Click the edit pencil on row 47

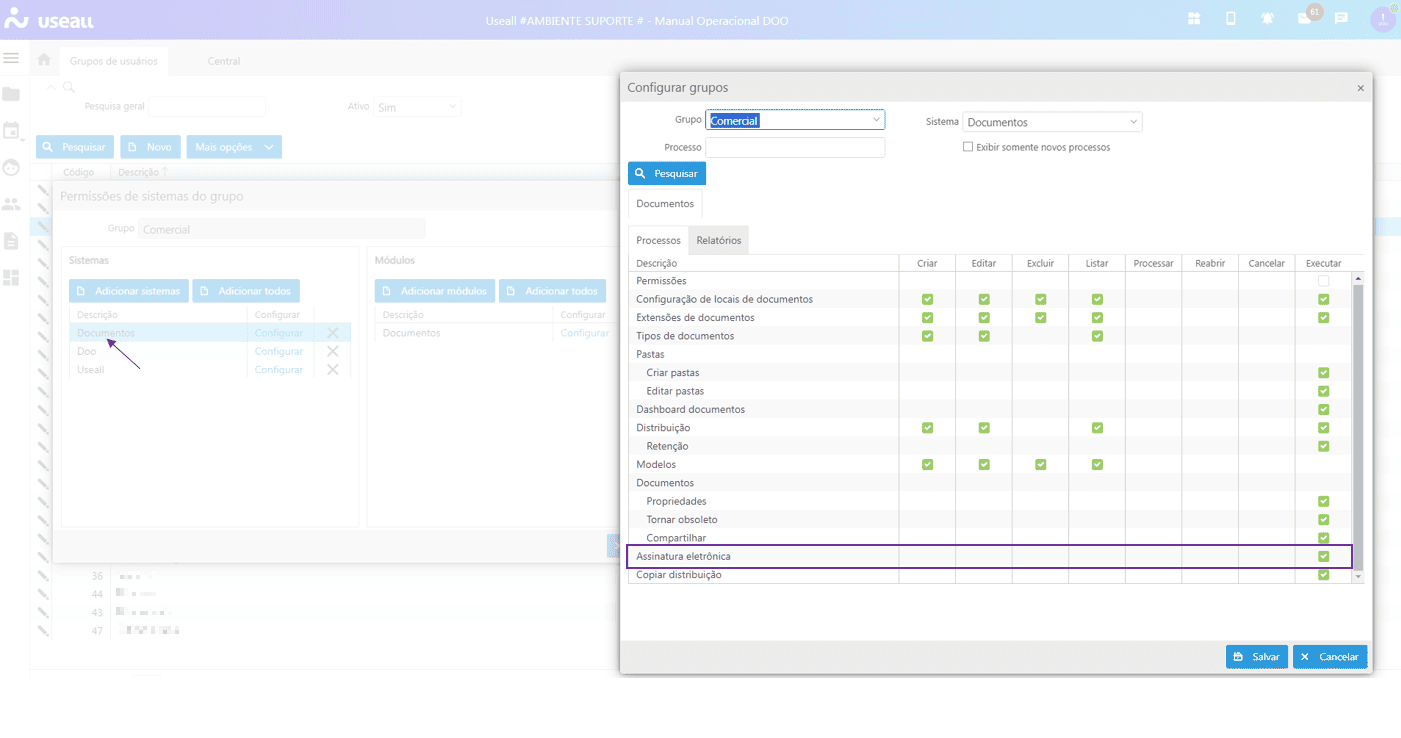click(43, 630)
